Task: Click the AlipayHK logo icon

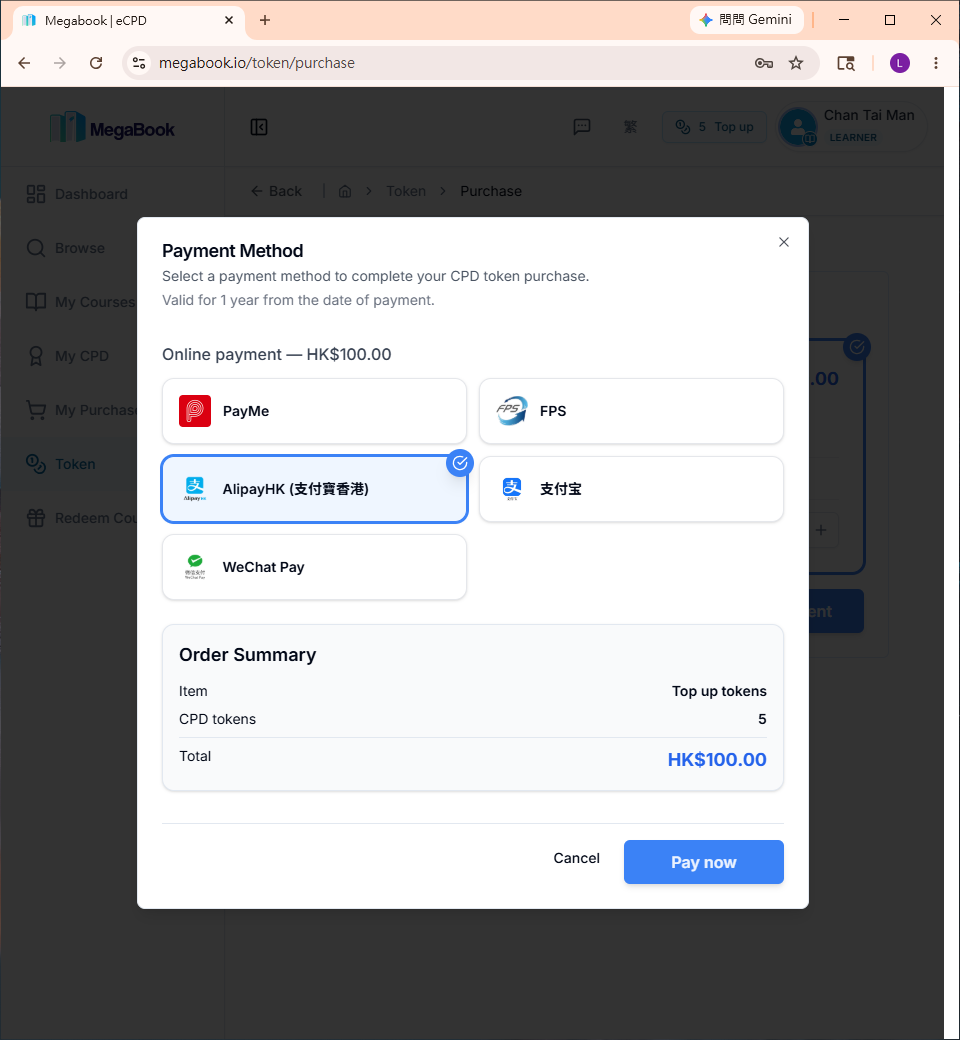Action: click(195, 489)
